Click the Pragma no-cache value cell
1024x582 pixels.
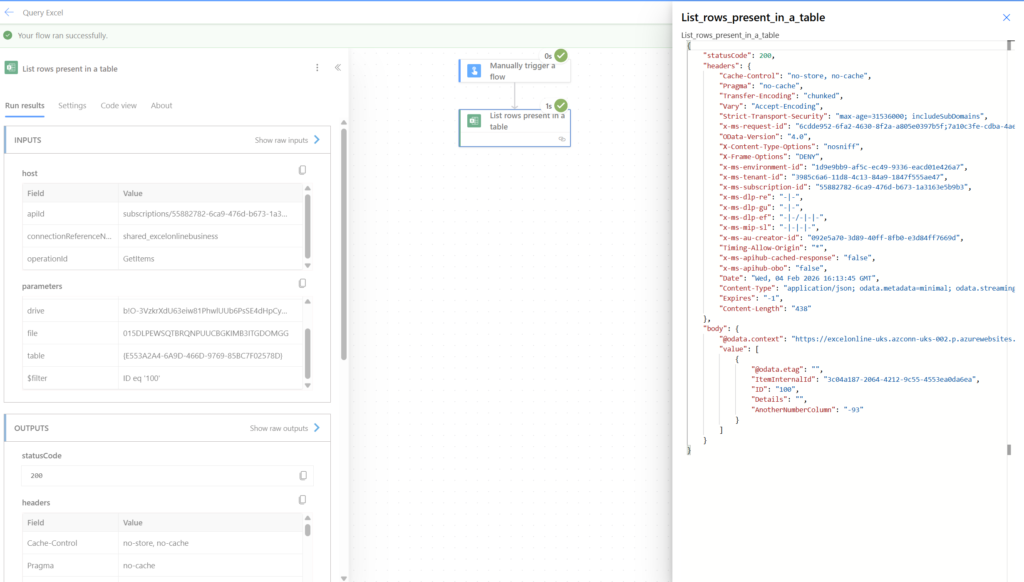138,566
